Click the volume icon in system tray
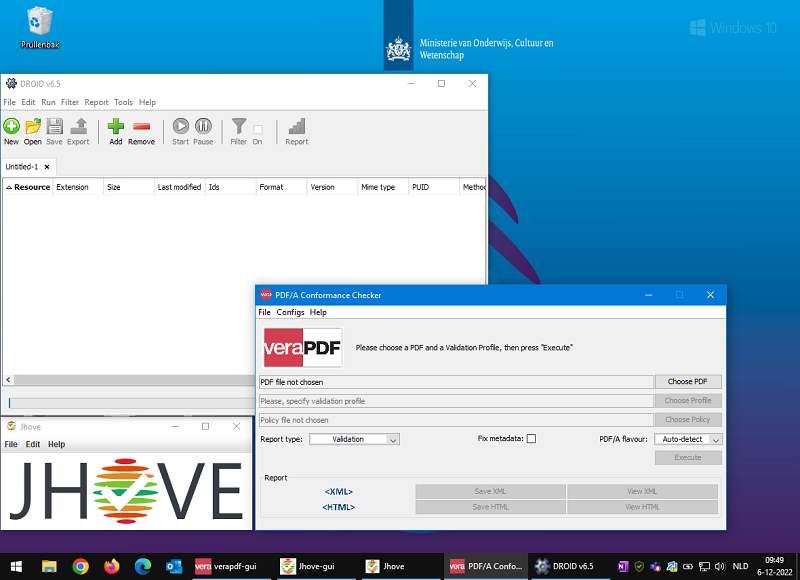Image resolution: width=800 pixels, height=580 pixels. (720, 566)
